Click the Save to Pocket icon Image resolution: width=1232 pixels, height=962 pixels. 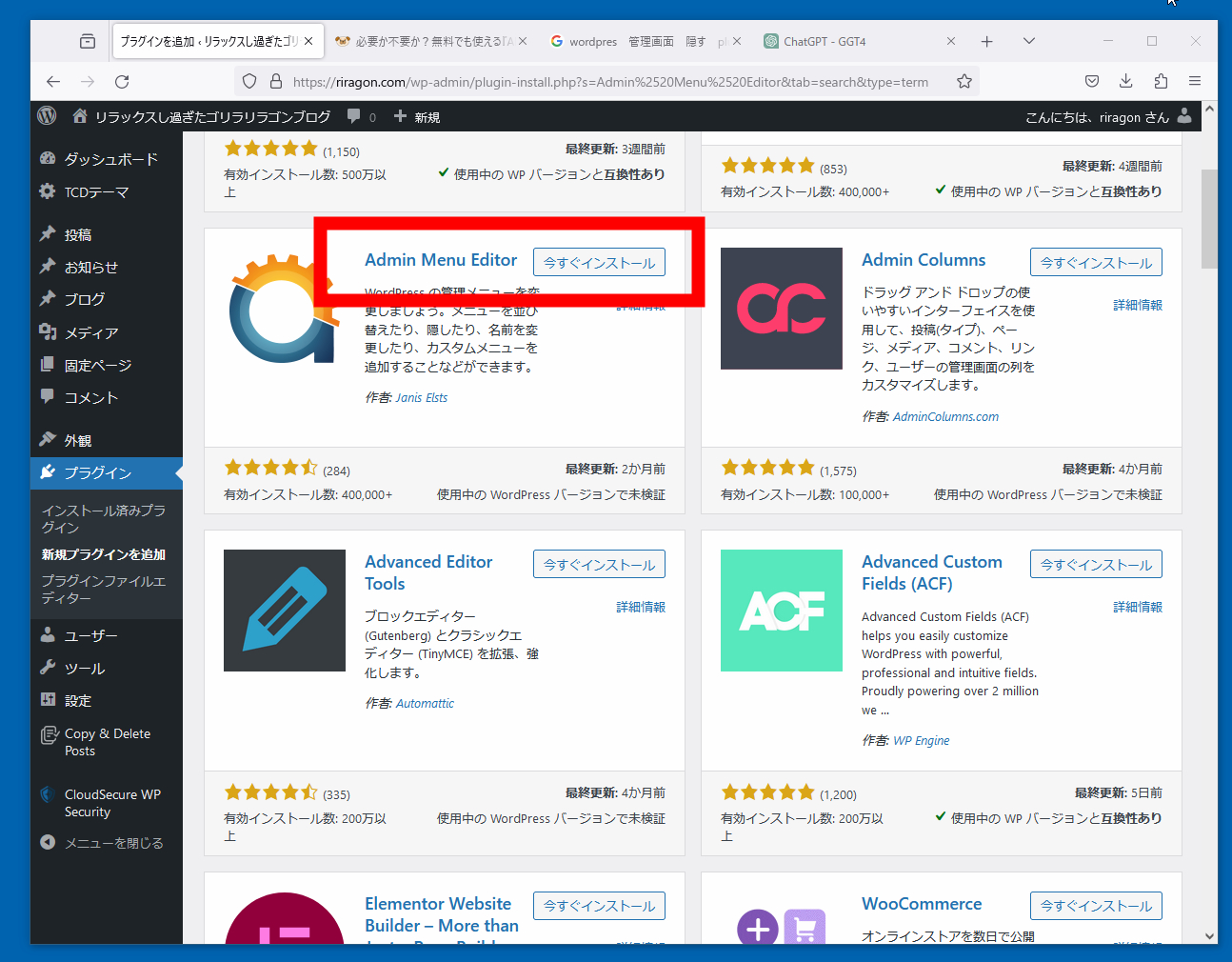pos(1092,82)
